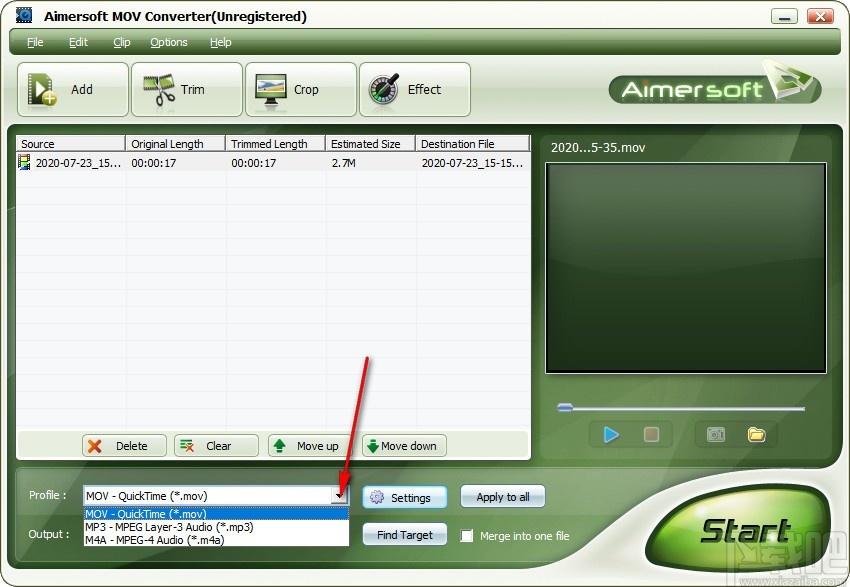Screen dimensions: 850x587
Task: Open the Options menu
Action: (x=169, y=42)
